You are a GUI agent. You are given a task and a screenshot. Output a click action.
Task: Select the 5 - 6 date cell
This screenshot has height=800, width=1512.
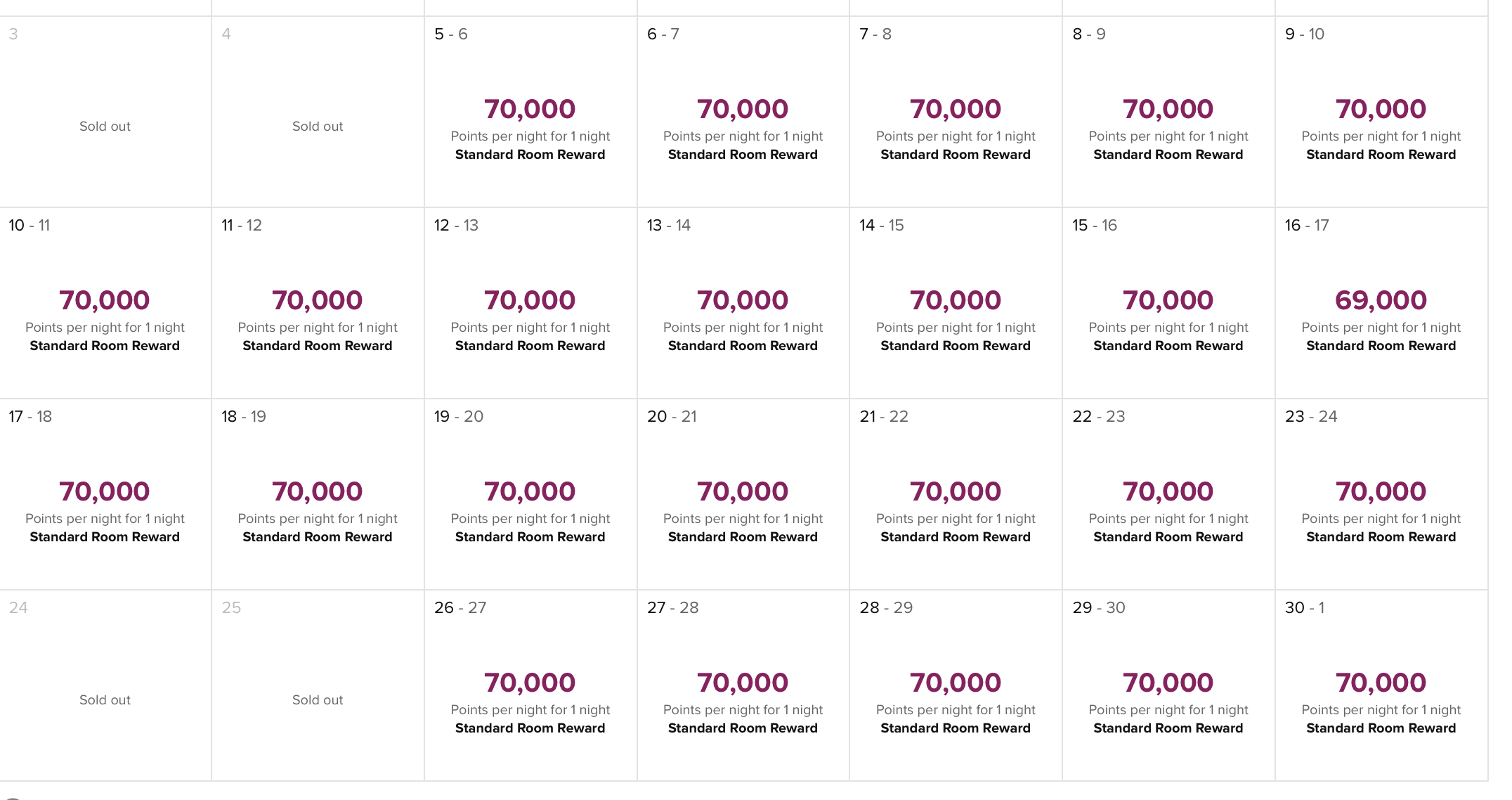[530, 112]
